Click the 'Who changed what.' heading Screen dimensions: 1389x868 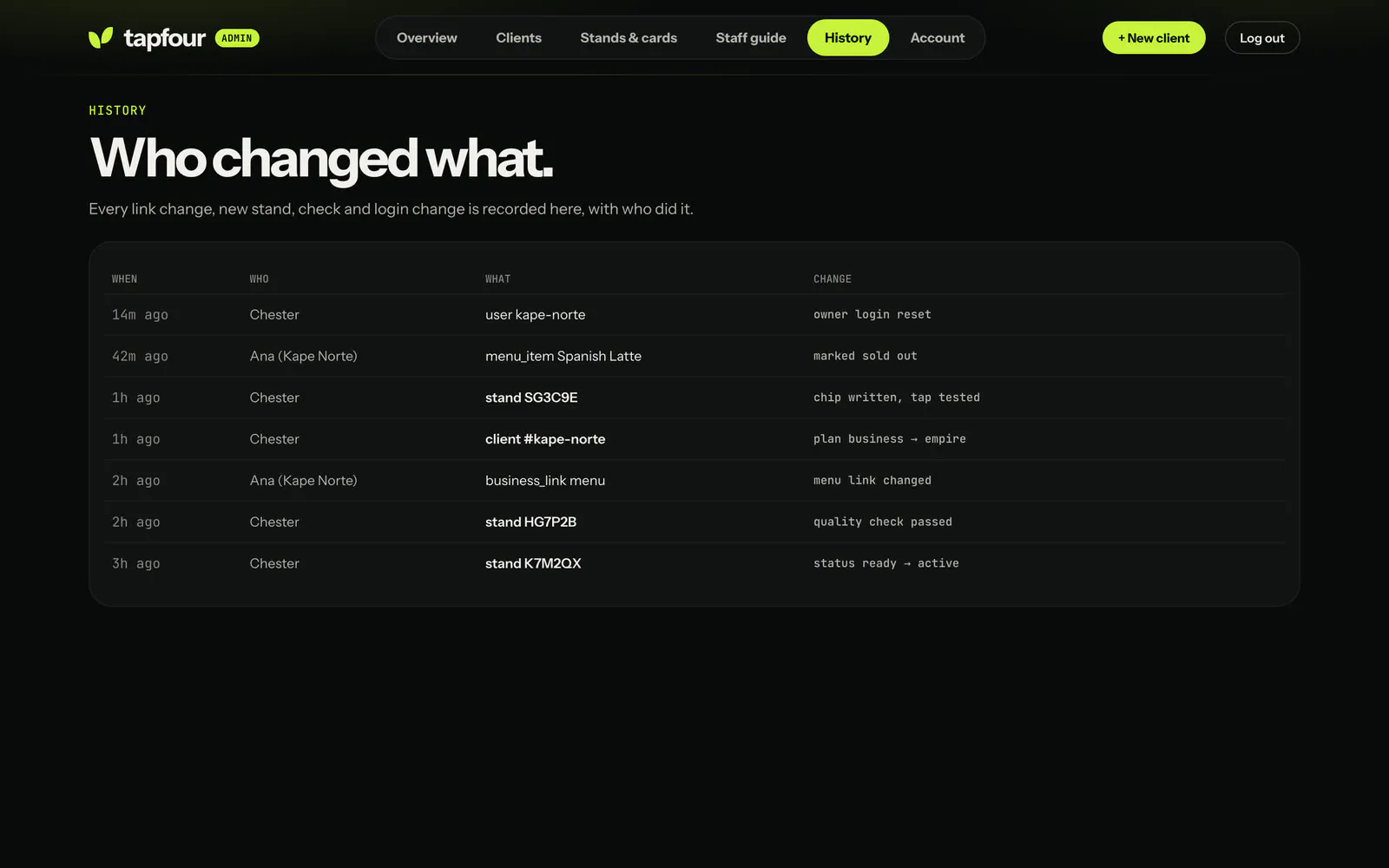(321, 159)
